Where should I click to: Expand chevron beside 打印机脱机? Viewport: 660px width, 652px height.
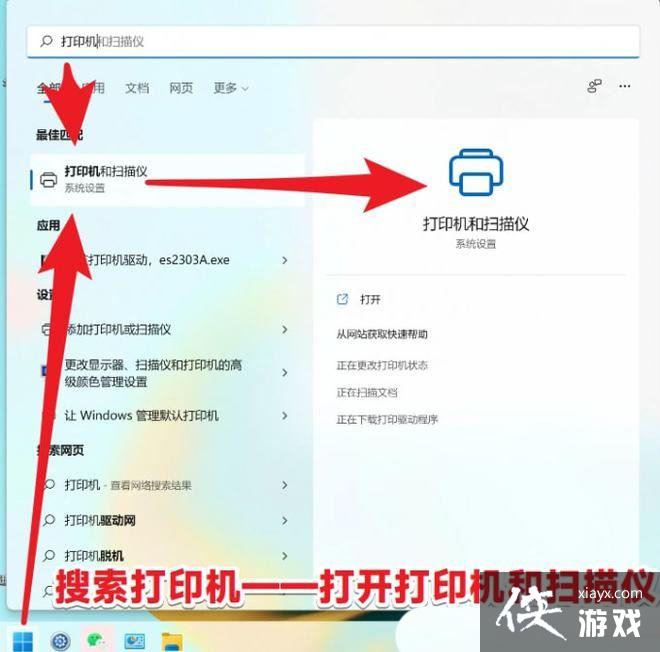[x=285, y=556]
